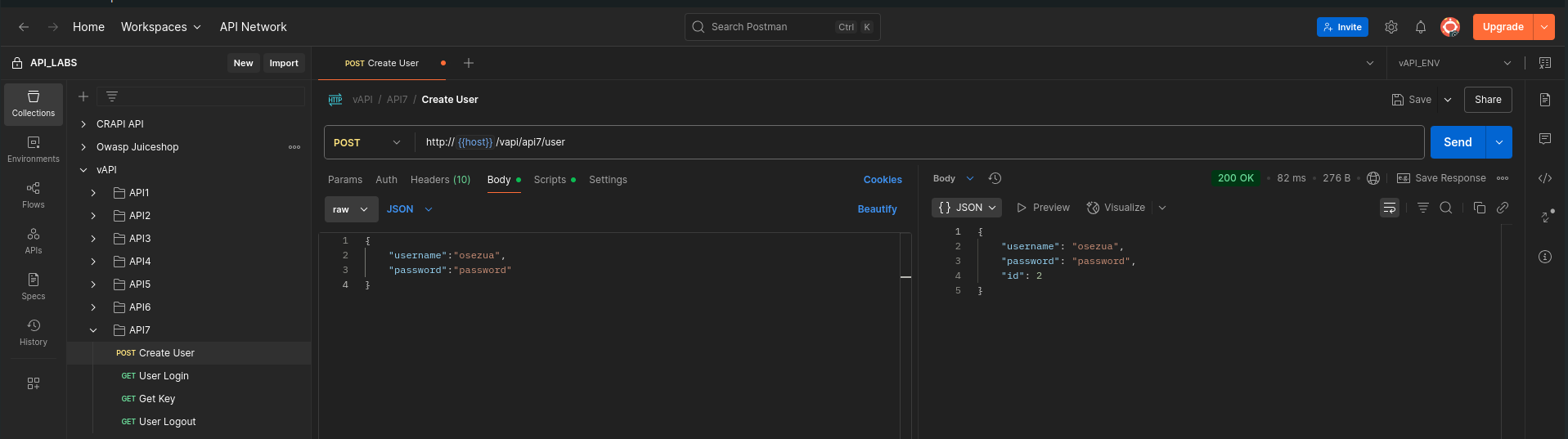
Task: Open the settings gear icon
Action: (1391, 27)
